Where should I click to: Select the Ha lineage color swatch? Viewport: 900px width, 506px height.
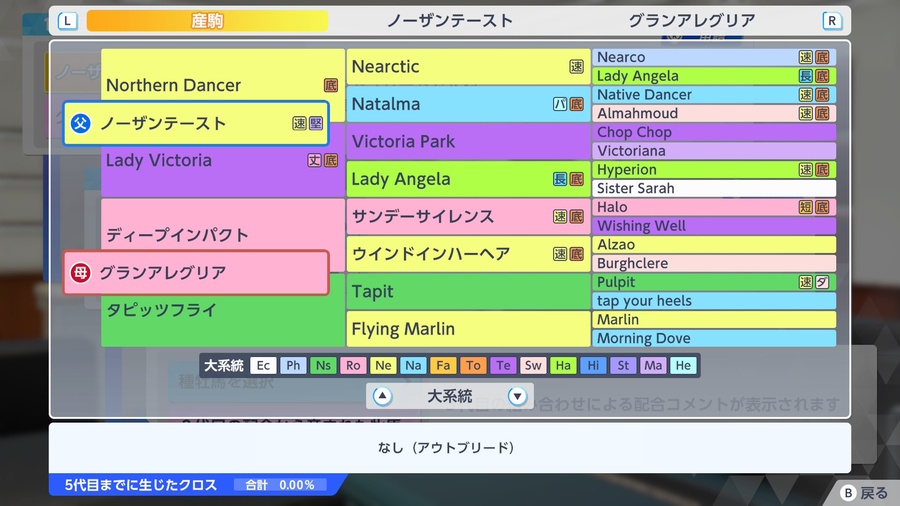(x=563, y=365)
